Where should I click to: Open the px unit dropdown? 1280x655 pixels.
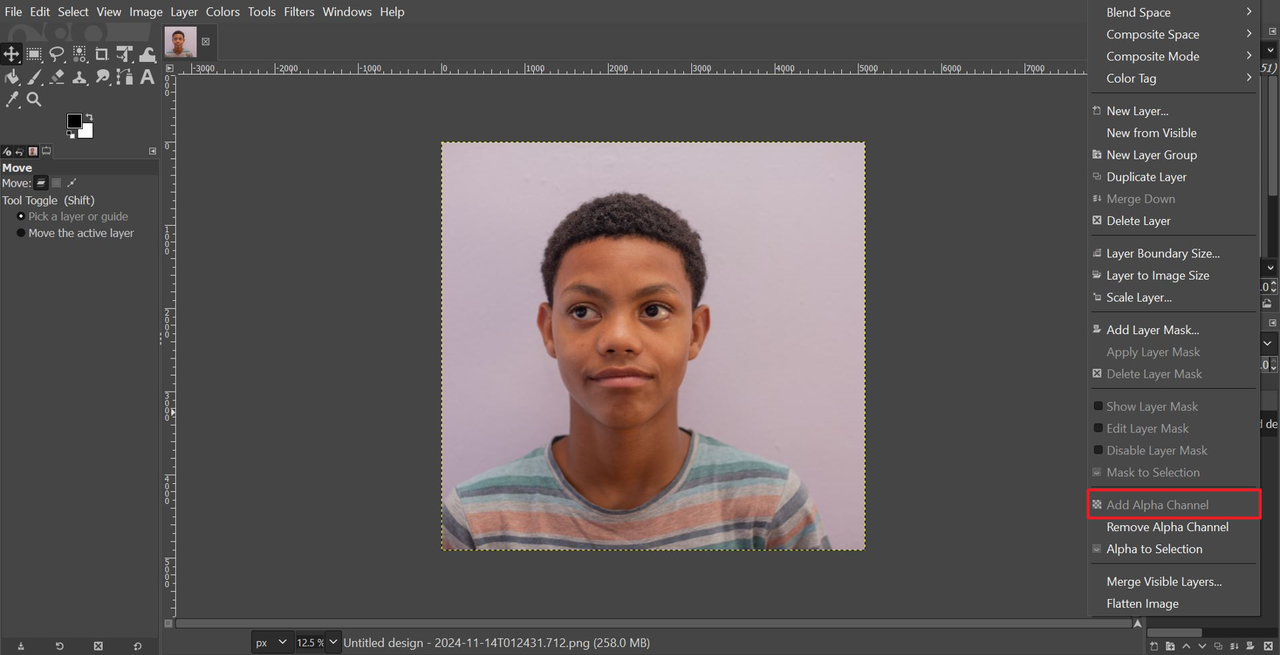tap(271, 642)
